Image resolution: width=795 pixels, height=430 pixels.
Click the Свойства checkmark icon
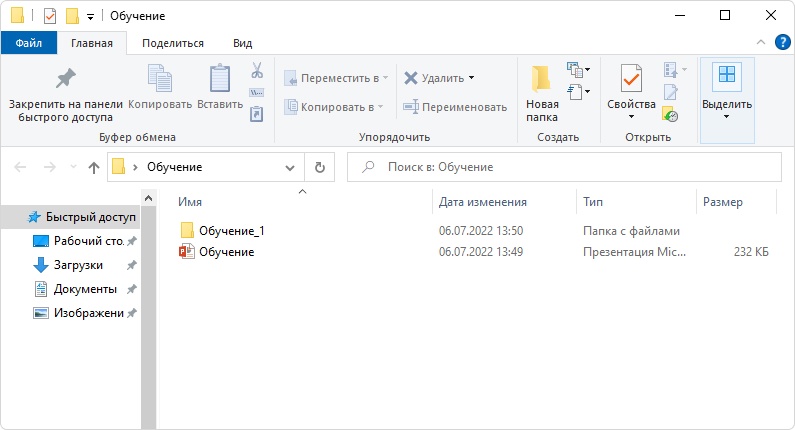click(x=631, y=78)
